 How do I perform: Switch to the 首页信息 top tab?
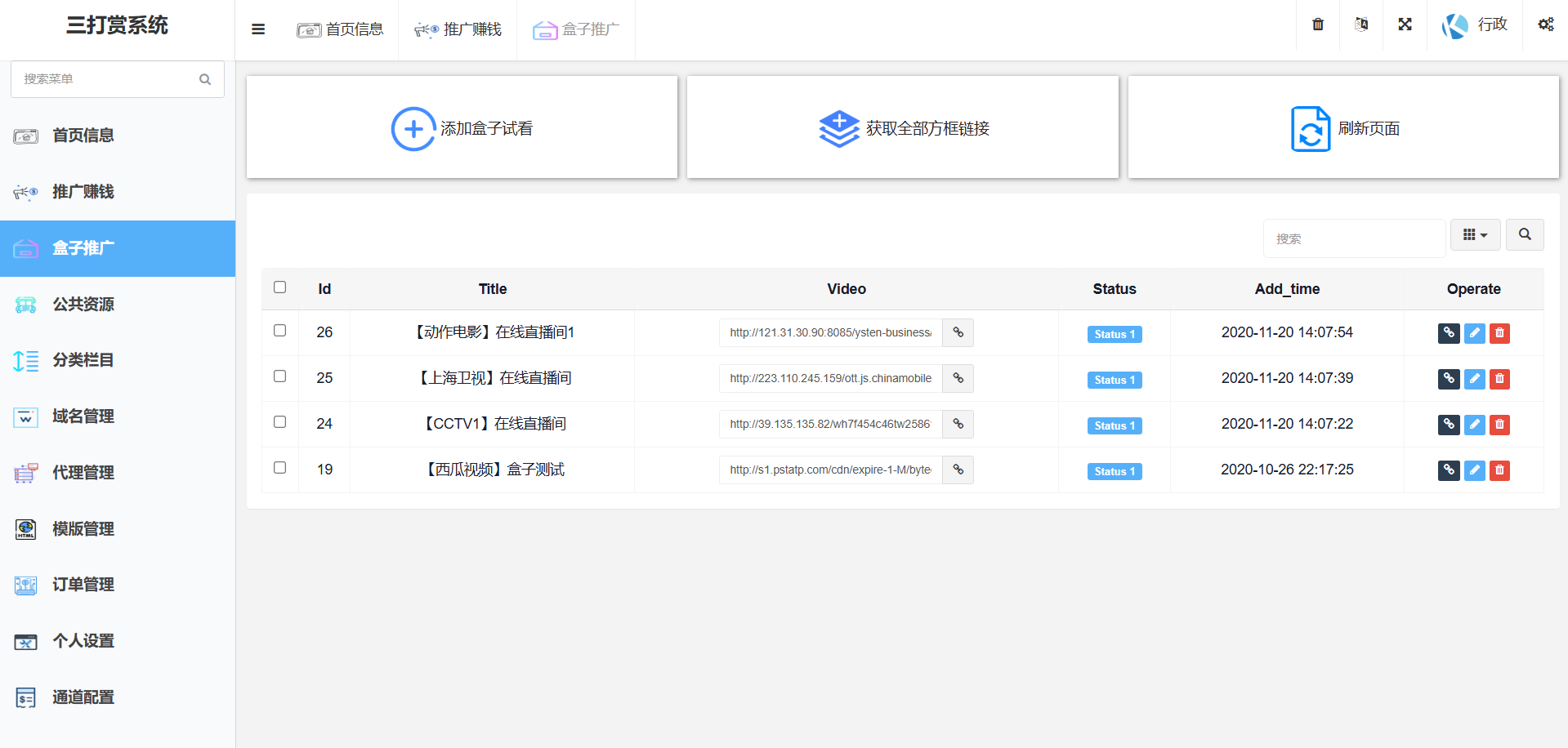[x=341, y=30]
